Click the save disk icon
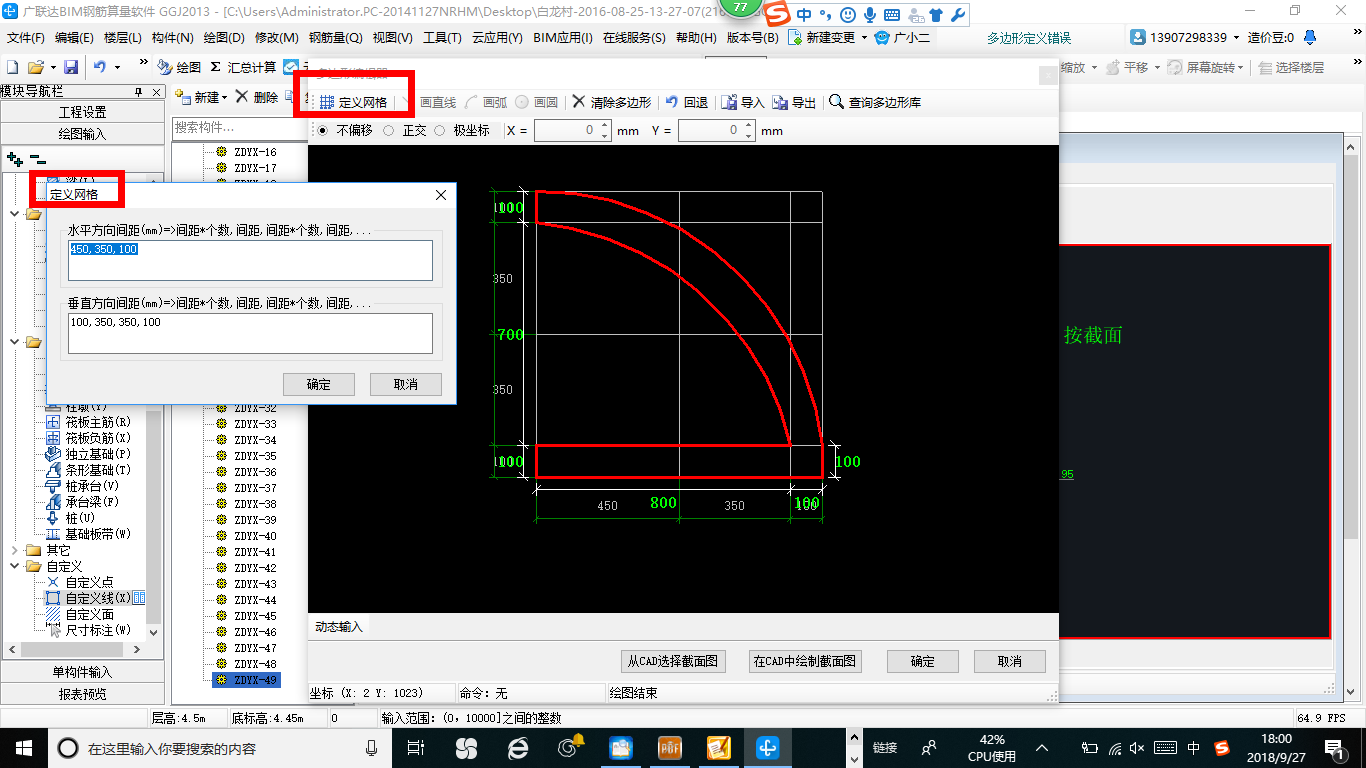This screenshot has width=1366, height=768. tap(71, 67)
